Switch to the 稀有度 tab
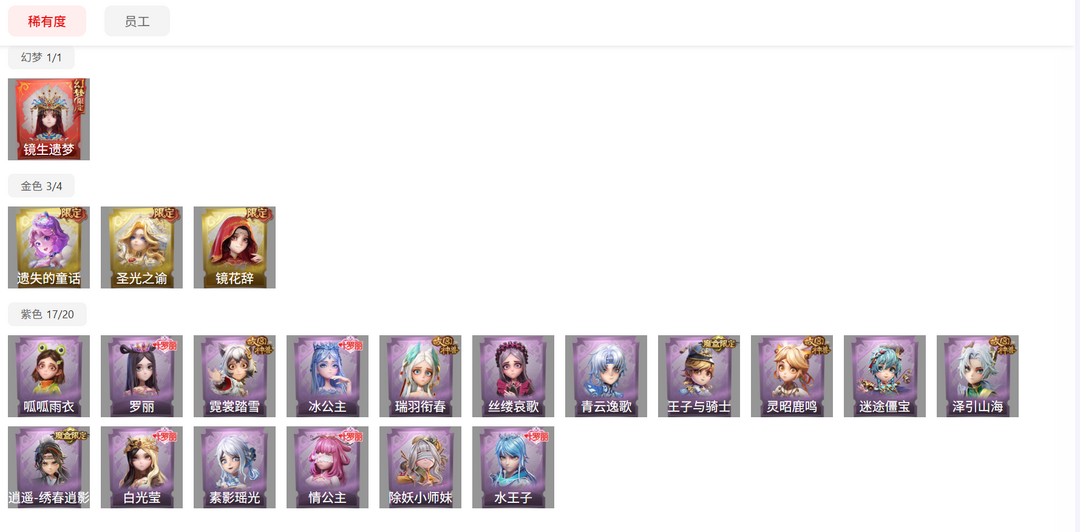Viewport: 1080px width, 532px height. pyautogui.click(x=47, y=21)
